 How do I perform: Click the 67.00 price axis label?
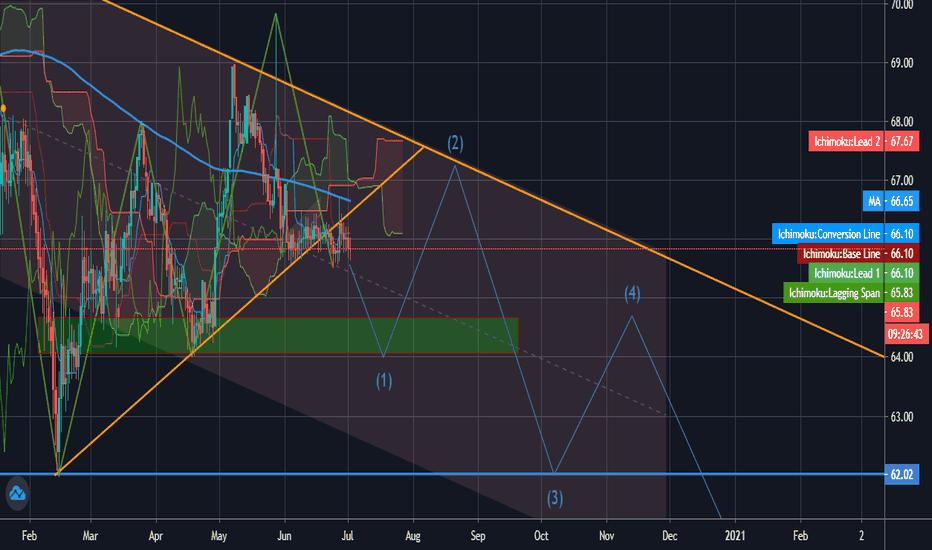(x=902, y=180)
